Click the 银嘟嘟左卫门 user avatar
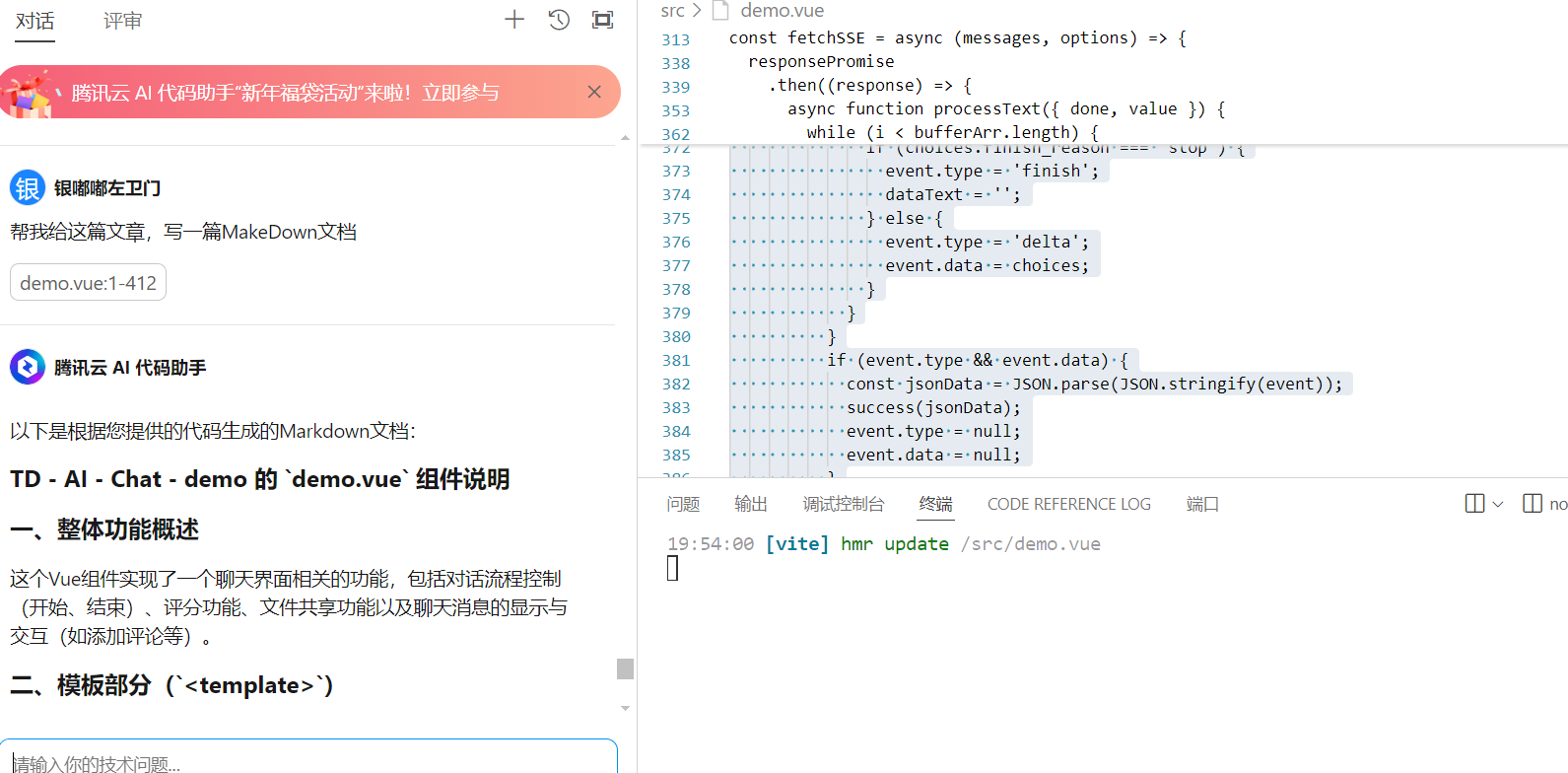1568x773 pixels. [x=28, y=187]
